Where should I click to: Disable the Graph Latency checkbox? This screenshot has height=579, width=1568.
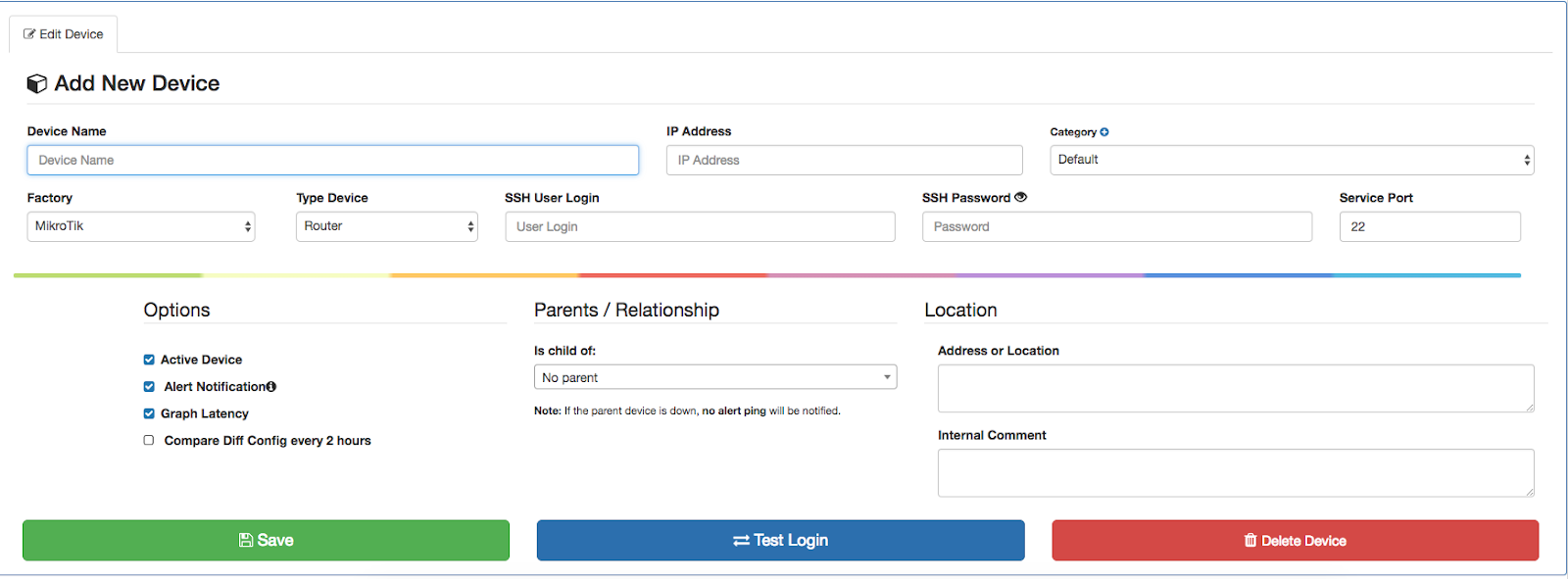149,413
